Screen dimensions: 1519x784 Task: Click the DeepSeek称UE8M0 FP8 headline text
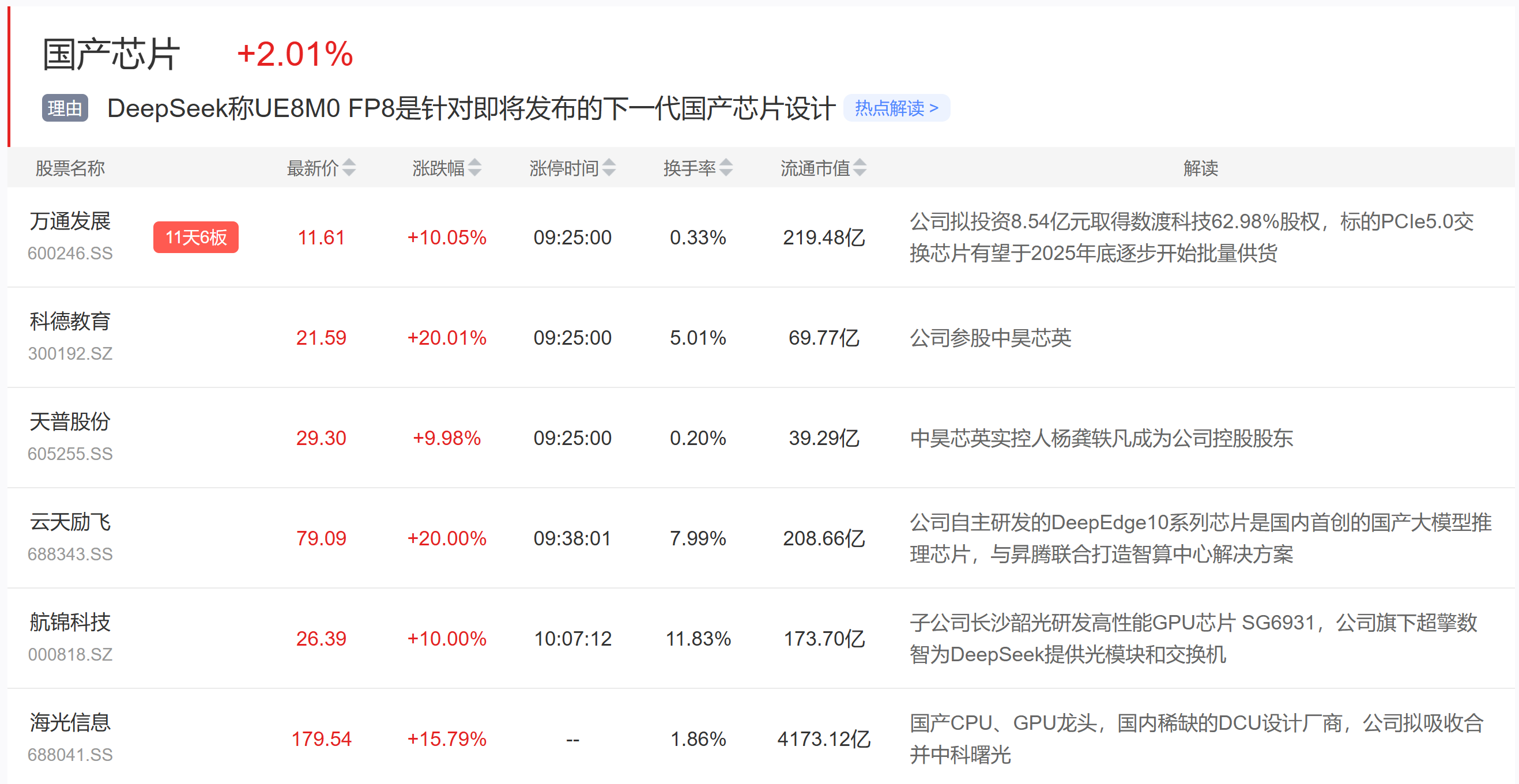coord(471,108)
